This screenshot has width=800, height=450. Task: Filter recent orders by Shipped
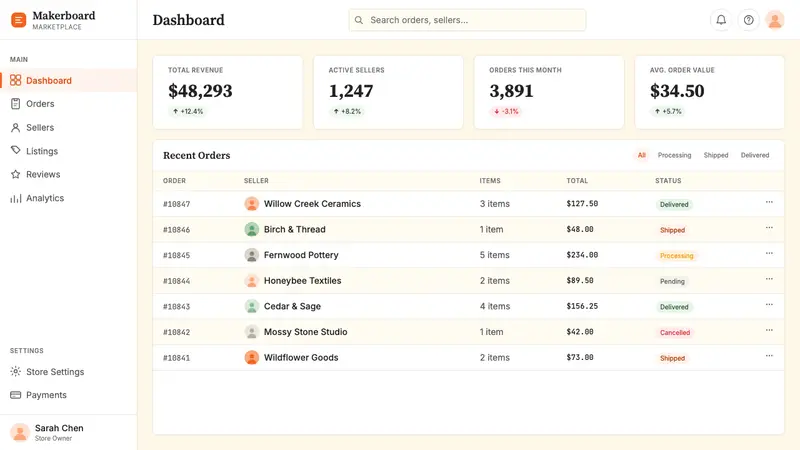pyautogui.click(x=716, y=155)
